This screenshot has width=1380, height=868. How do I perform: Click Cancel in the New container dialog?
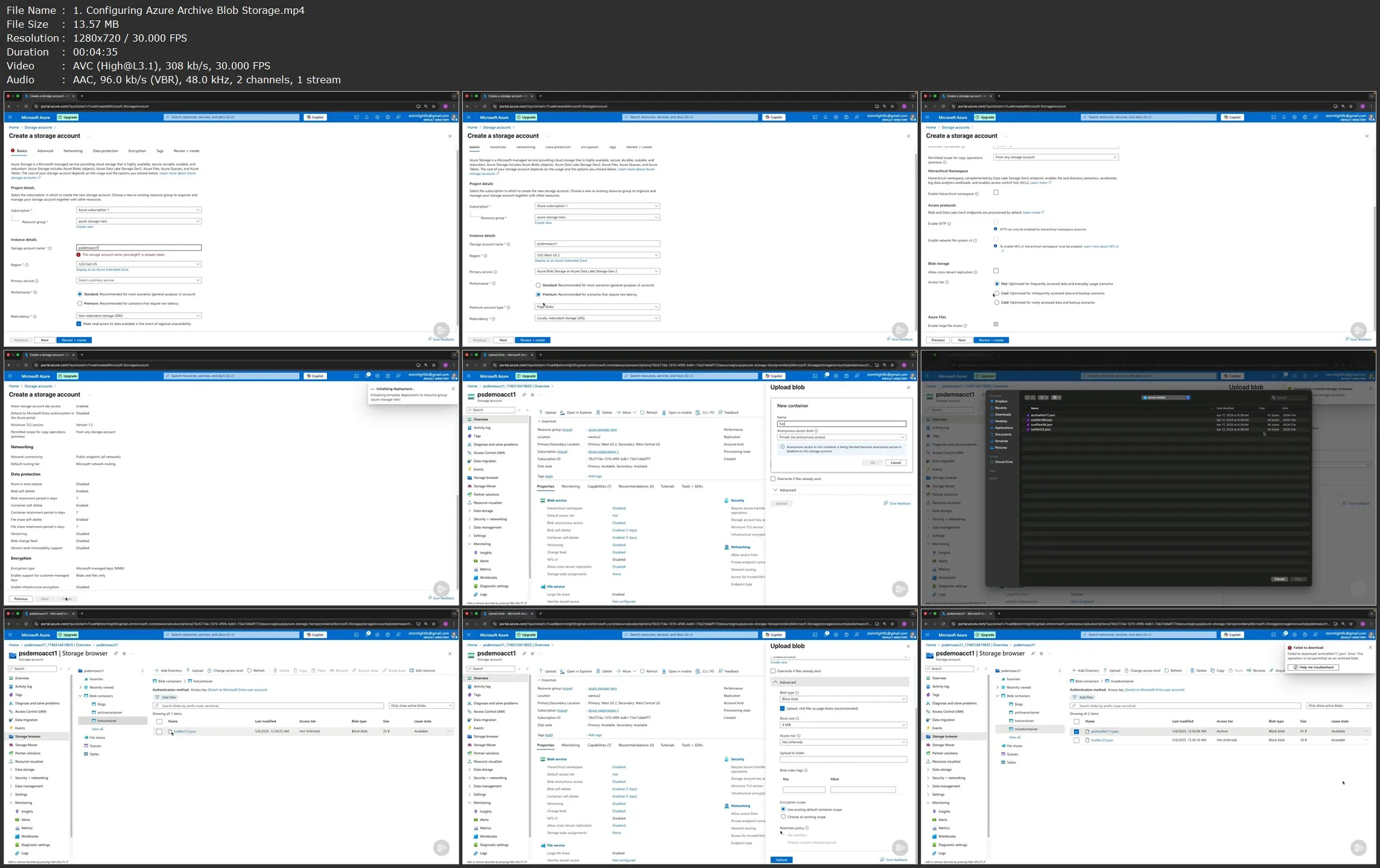[895, 463]
